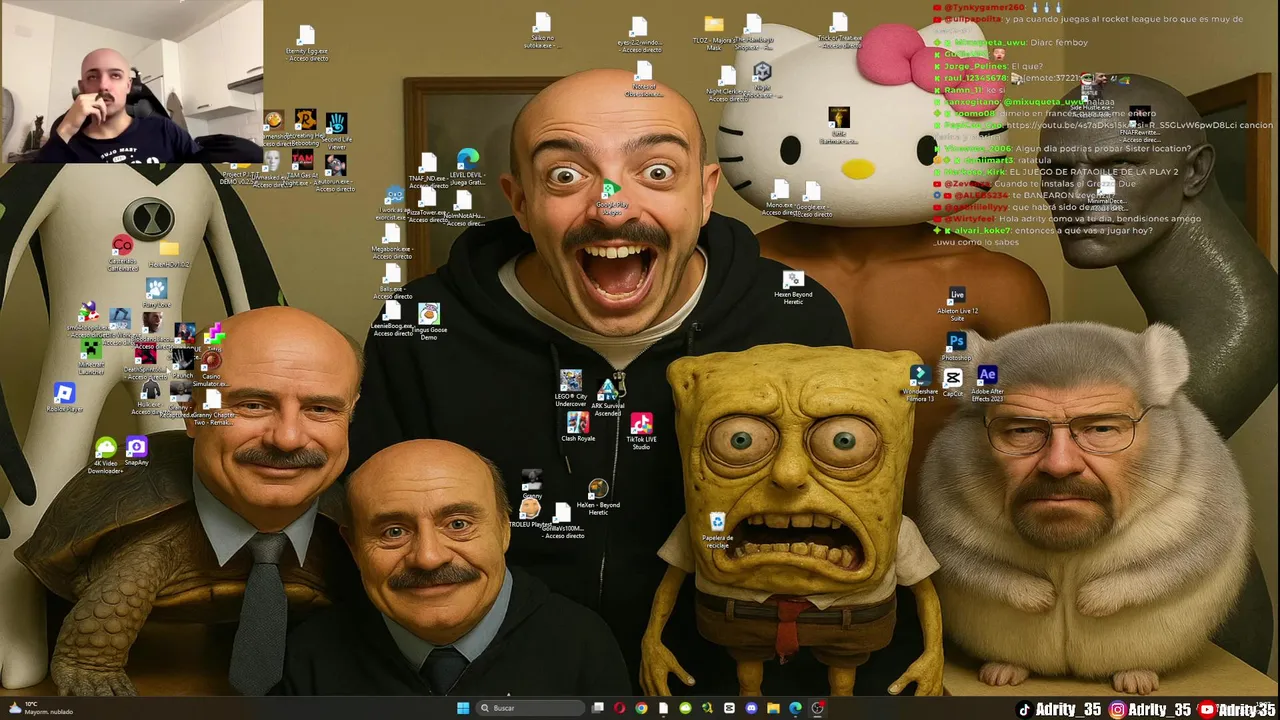Open the Photoshop desktop shortcut
Image resolution: width=1280 pixels, height=720 pixels.
click(x=957, y=346)
